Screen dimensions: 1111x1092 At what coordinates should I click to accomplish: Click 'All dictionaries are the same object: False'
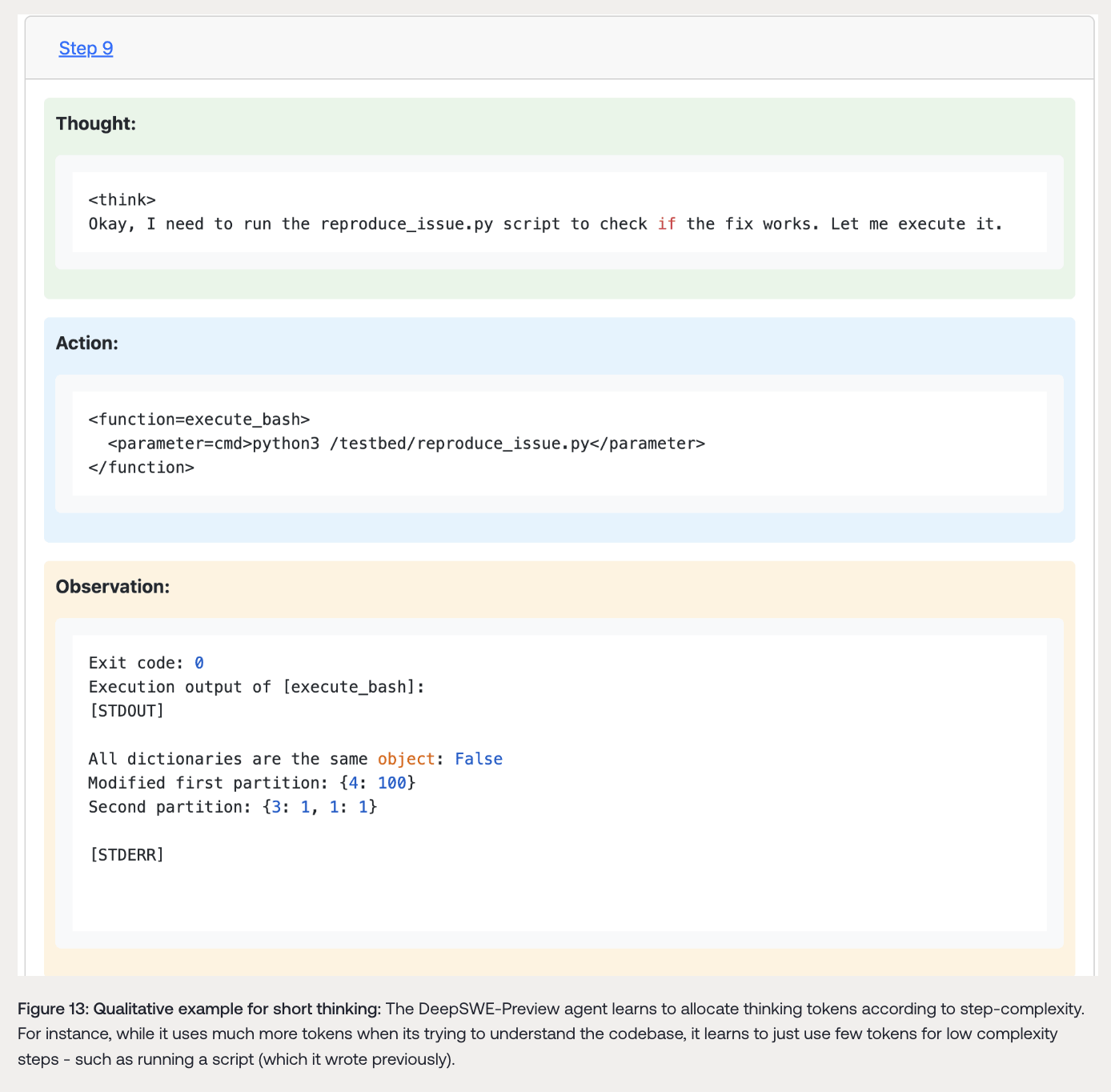coord(295,758)
